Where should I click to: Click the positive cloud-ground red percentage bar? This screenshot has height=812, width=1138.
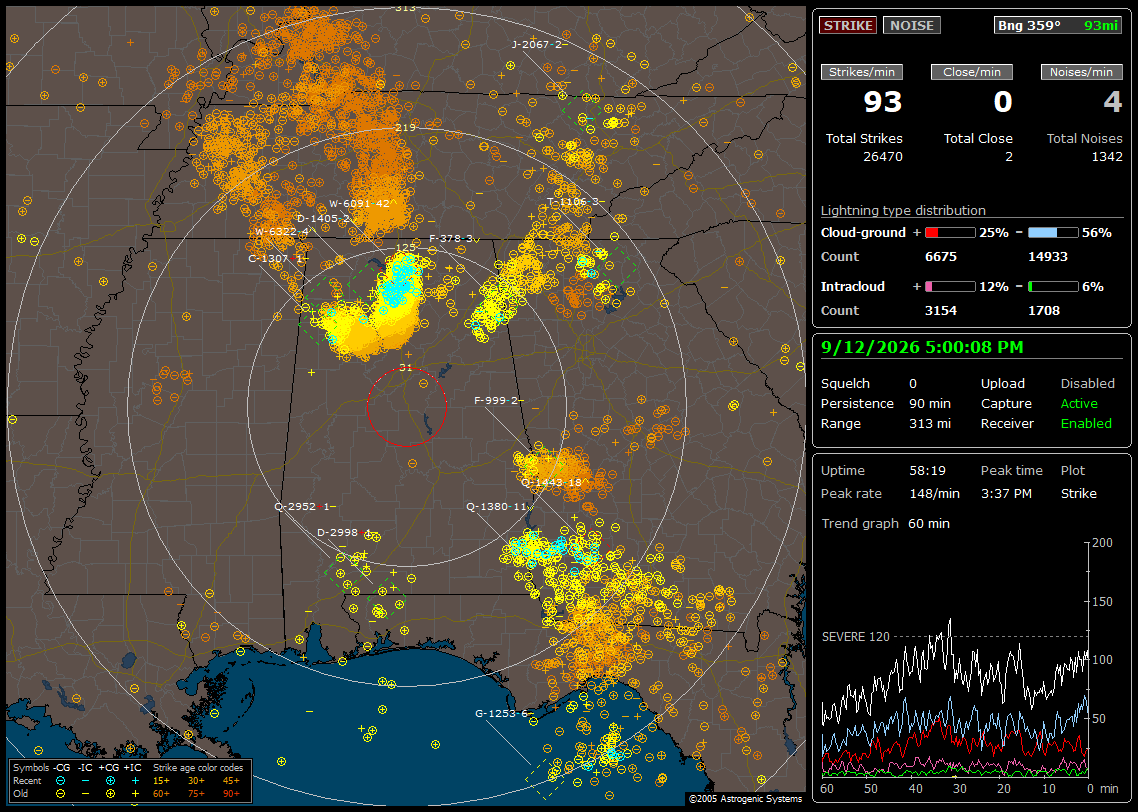click(x=950, y=233)
